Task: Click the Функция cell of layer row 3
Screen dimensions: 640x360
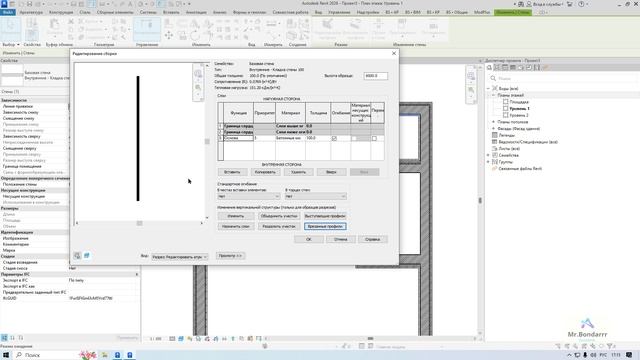Action: point(238,138)
